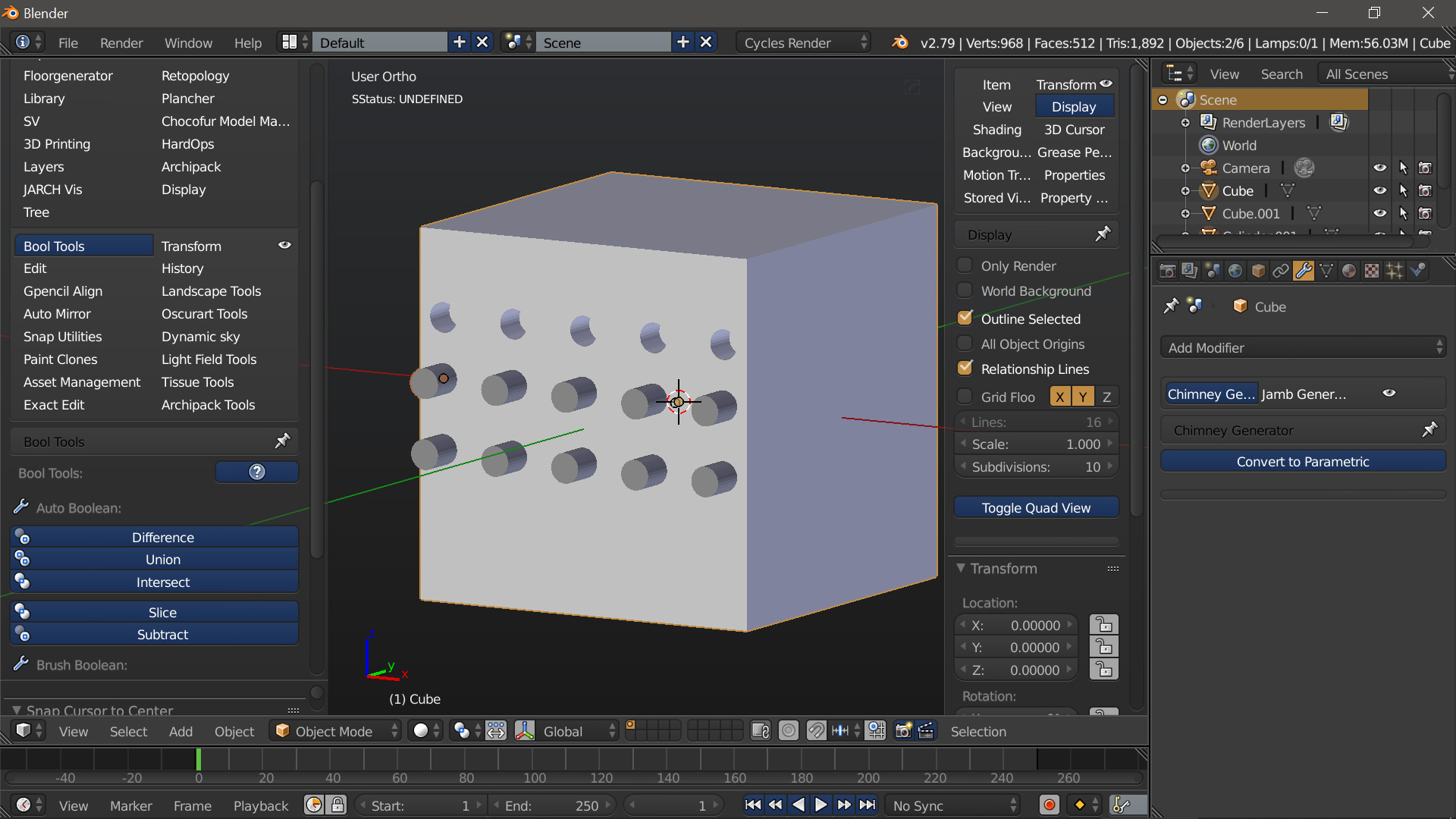Open the Material properties tab icon
The image size is (1456, 819).
[x=1348, y=271]
